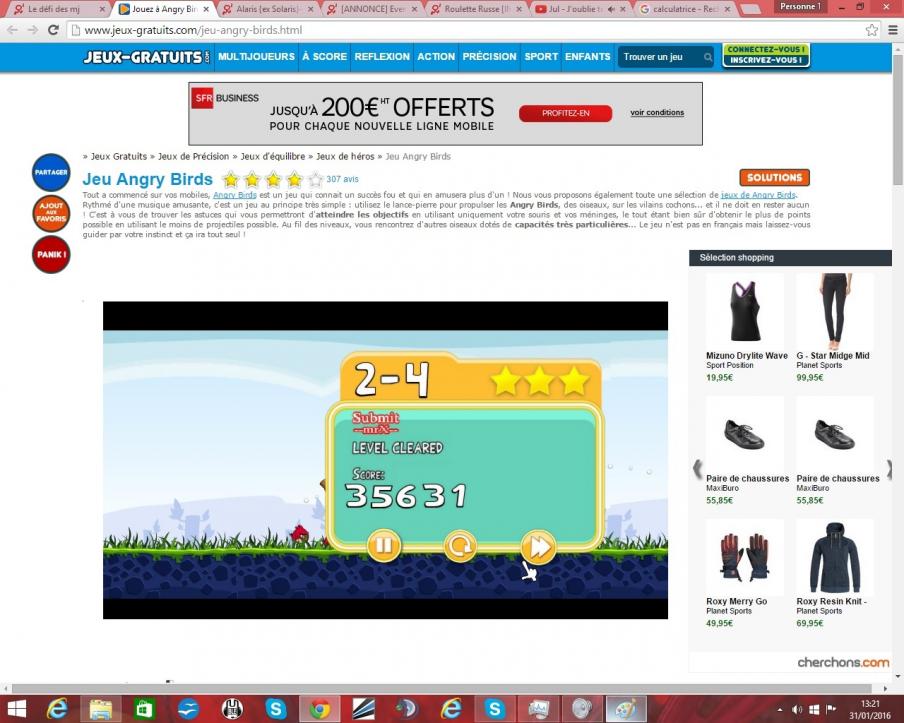This screenshot has width=904, height=723.
Task: Open Windows File Explorer from taskbar
Action: tap(101, 708)
